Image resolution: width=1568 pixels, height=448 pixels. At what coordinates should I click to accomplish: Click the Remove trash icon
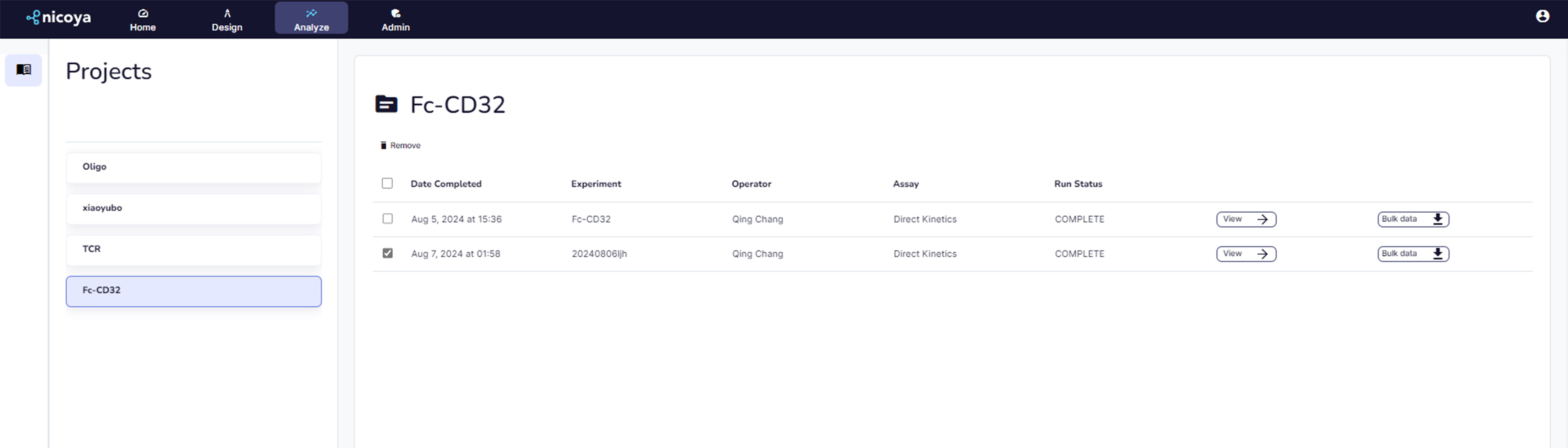tap(384, 146)
